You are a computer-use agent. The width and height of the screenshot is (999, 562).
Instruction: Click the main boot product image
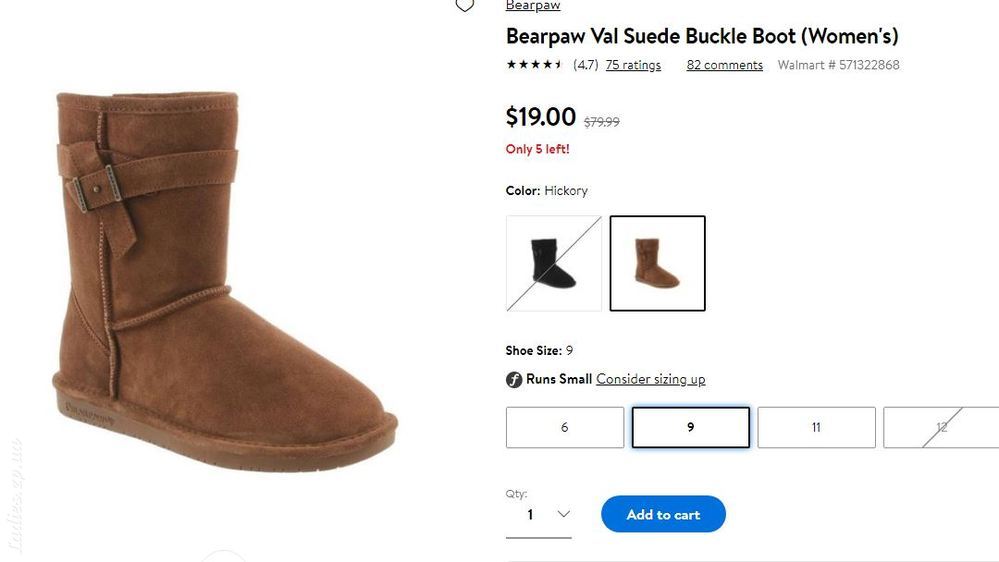224,280
